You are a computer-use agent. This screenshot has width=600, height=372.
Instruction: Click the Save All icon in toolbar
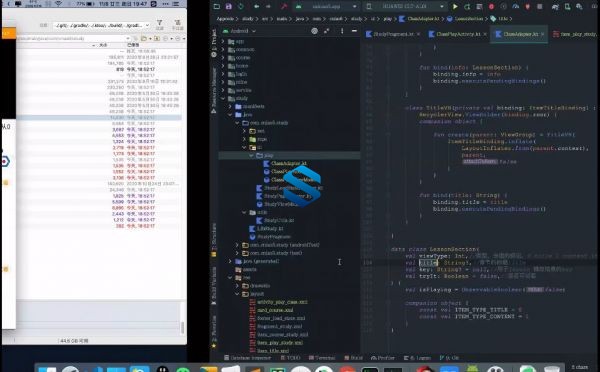pyautogui.click(x=228, y=7)
